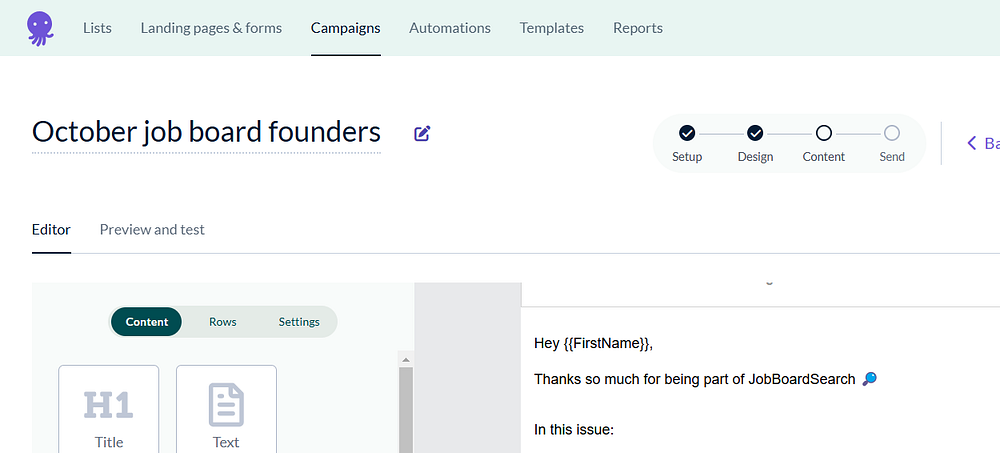
Task: Click the 'Hey {{FirstName}},' greeting text
Action: [593, 344]
